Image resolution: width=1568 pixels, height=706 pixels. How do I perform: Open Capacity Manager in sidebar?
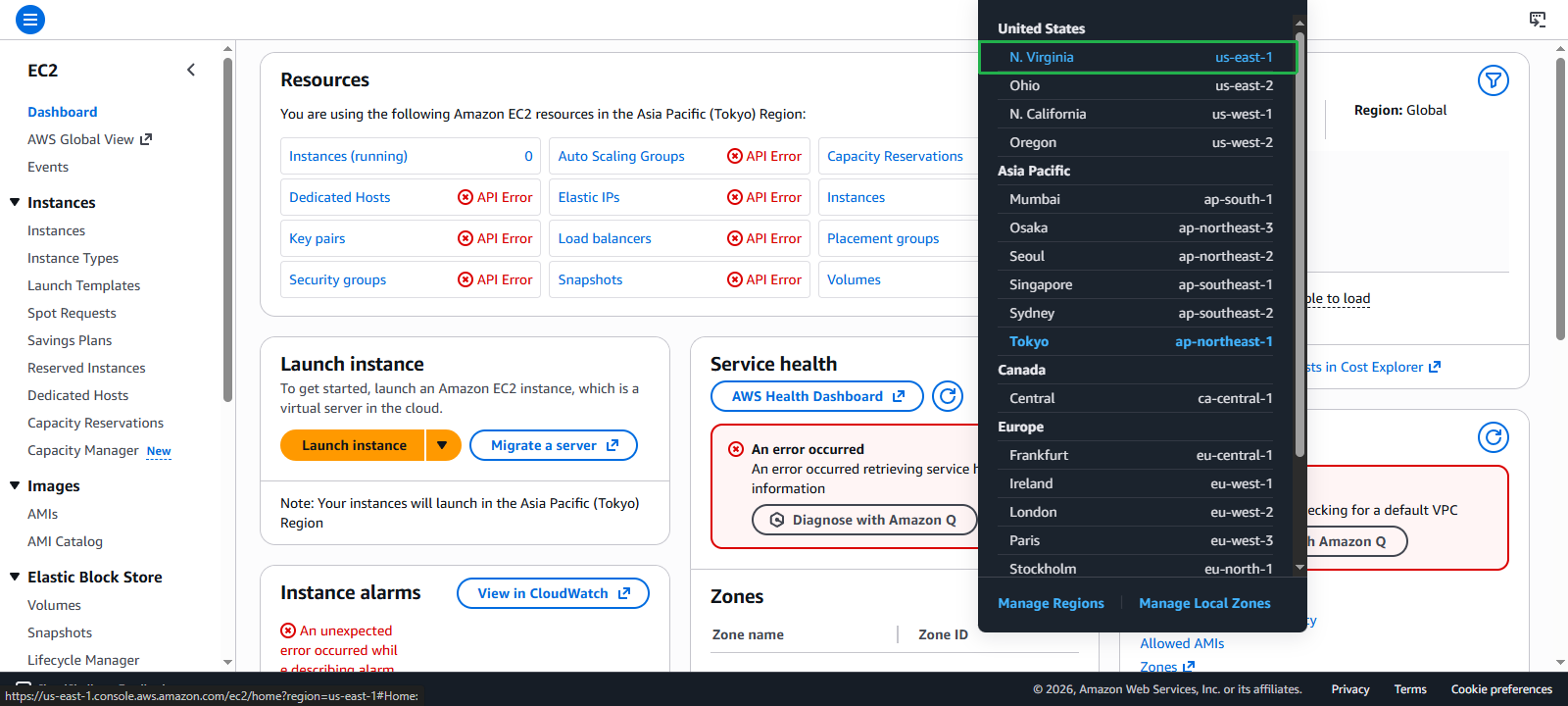click(83, 450)
